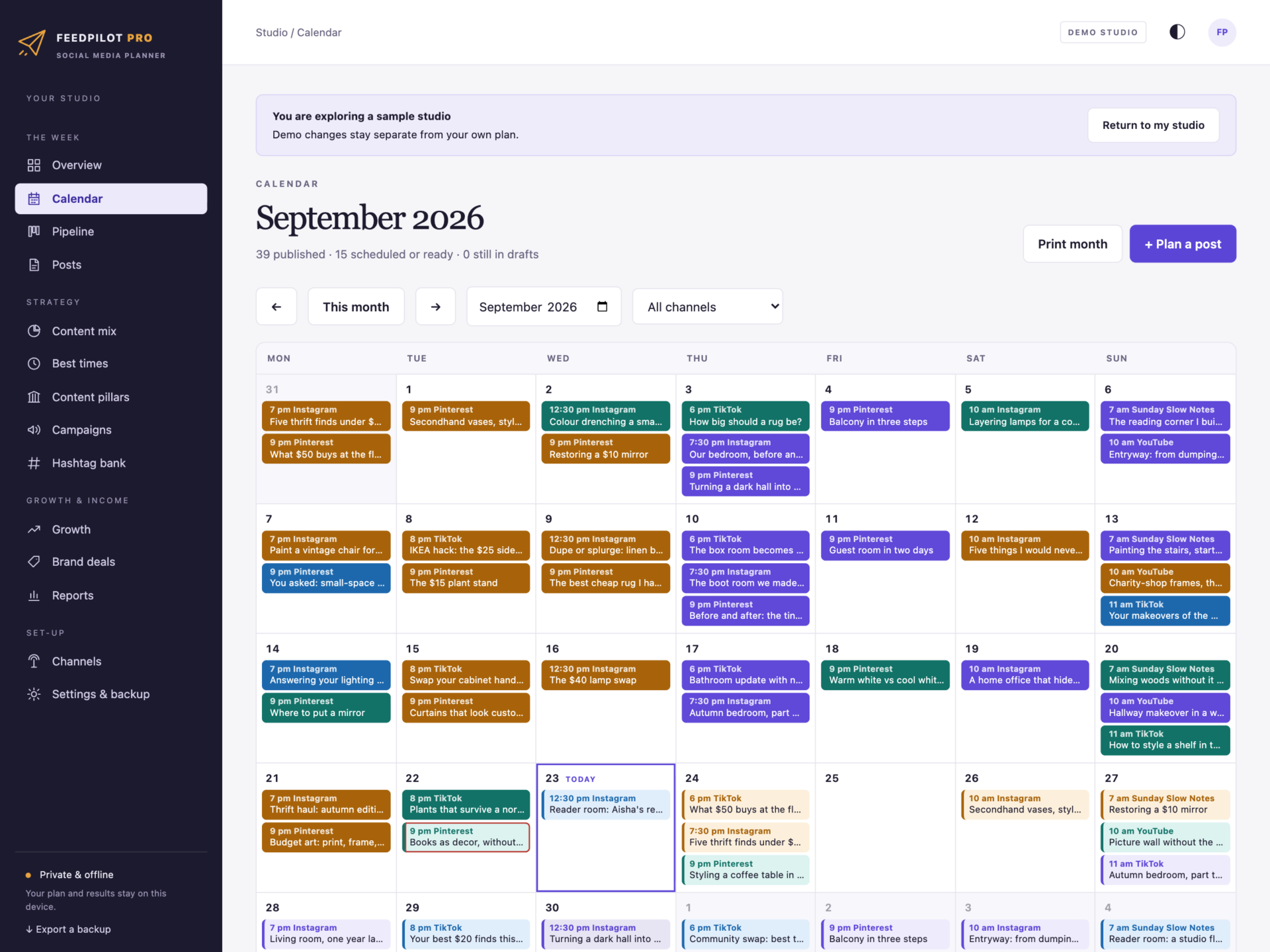Open 'The $40 lamp swap' post

(x=605, y=675)
